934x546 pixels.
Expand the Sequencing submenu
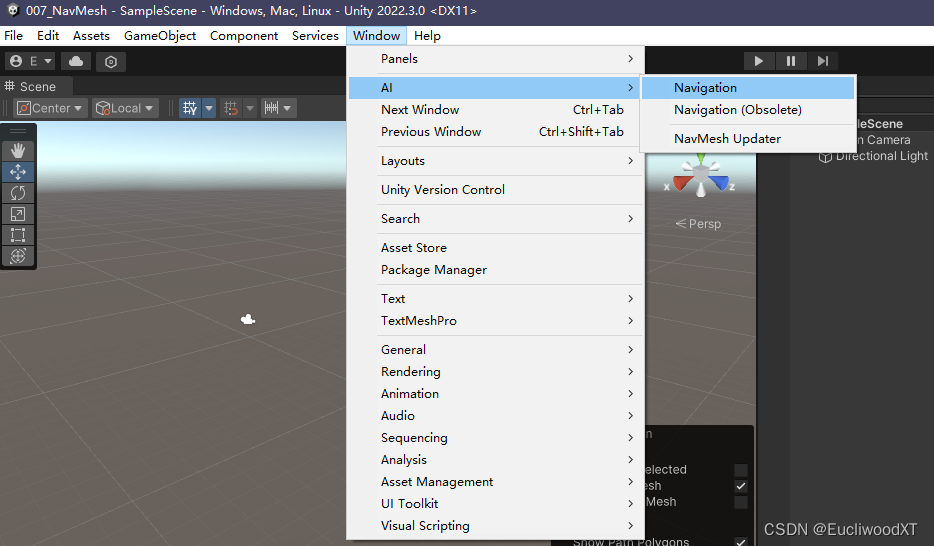[x=496, y=438]
